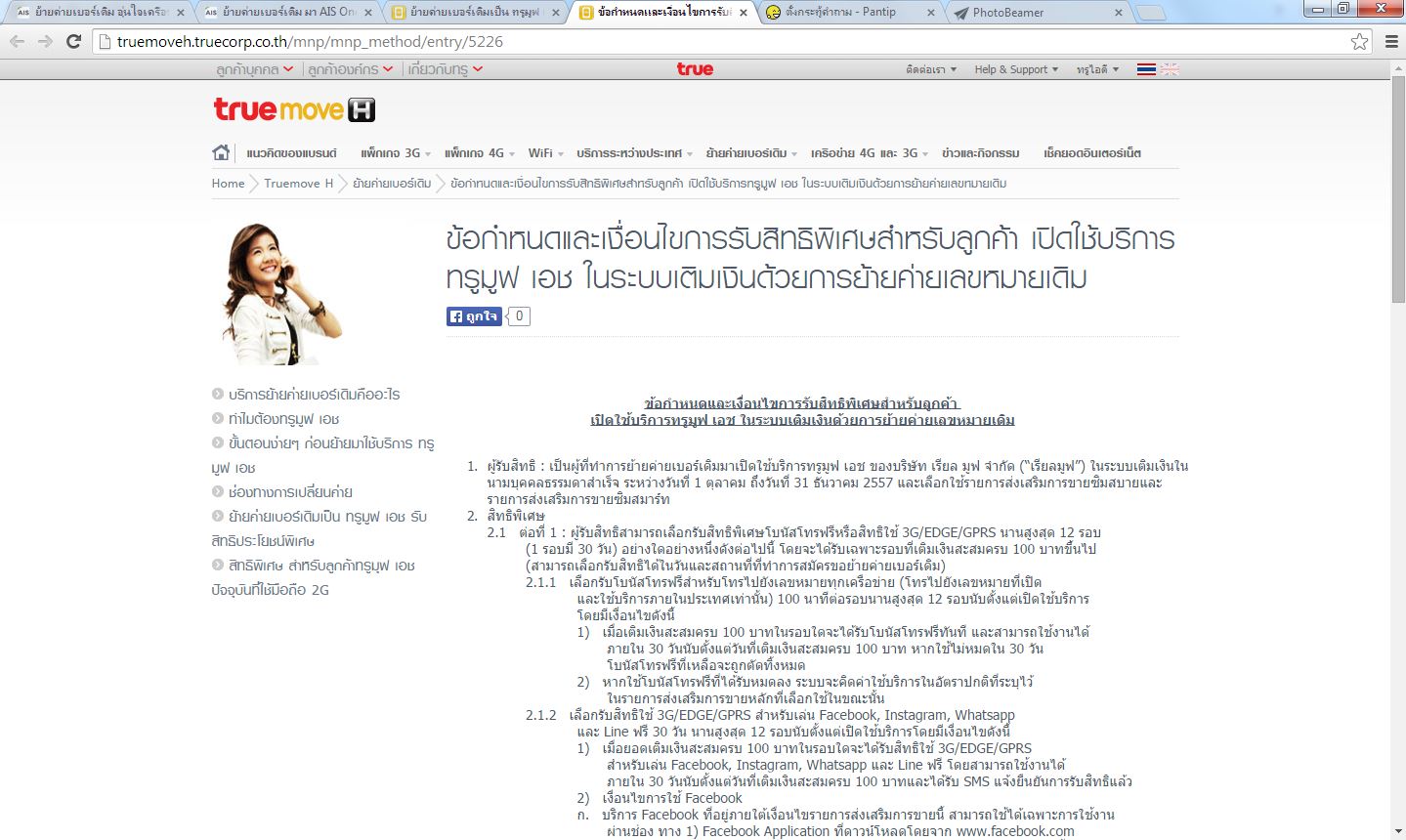This screenshot has height=840, width=1406.
Task: Click the red true logo in the top bar
Action: click(695, 69)
